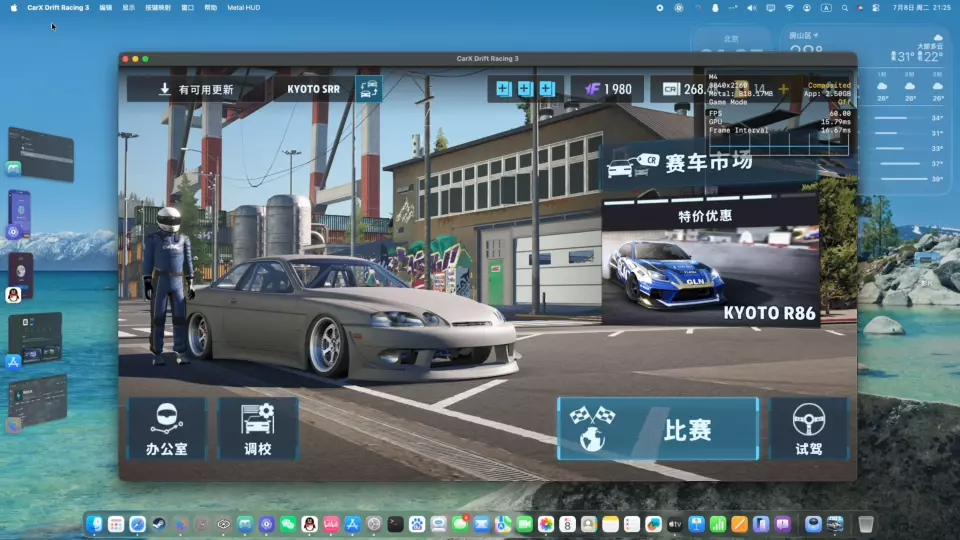
Task: Click the purple 1 980 currency counter
Action: [x=607, y=89]
